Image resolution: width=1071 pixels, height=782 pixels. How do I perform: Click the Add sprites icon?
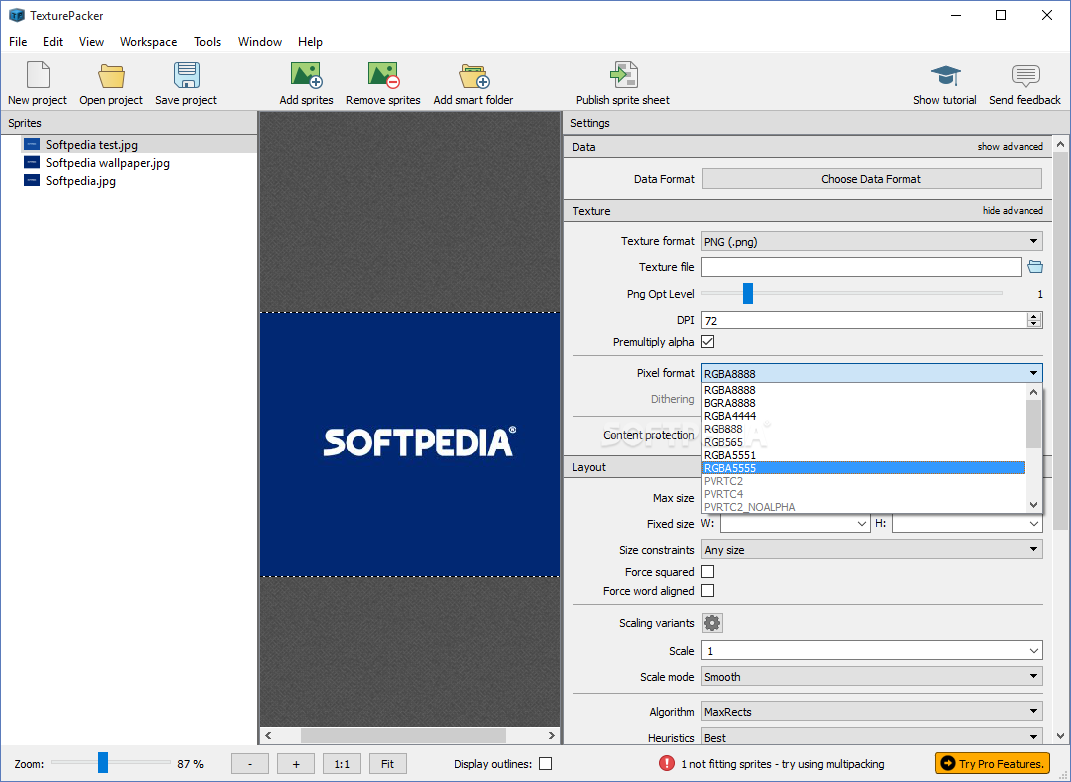(x=306, y=75)
